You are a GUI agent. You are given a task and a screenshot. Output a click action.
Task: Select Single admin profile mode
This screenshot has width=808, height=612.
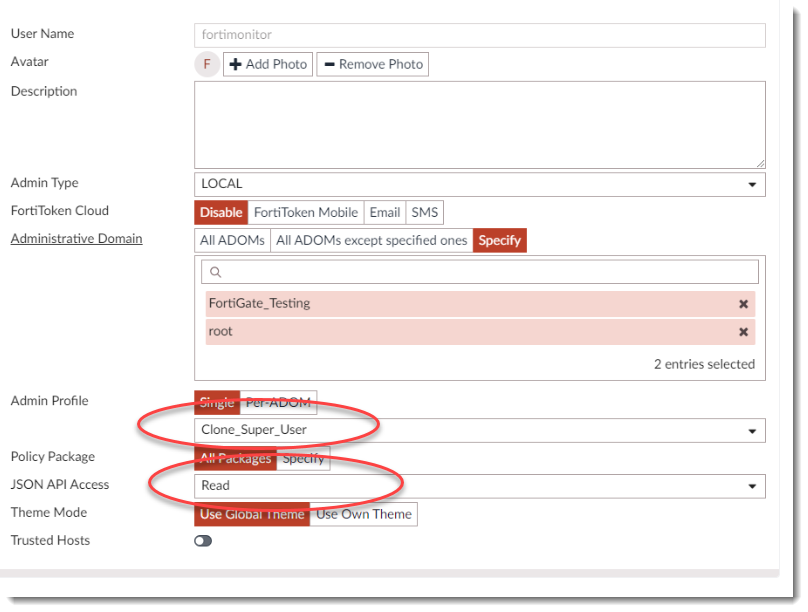[x=217, y=402]
